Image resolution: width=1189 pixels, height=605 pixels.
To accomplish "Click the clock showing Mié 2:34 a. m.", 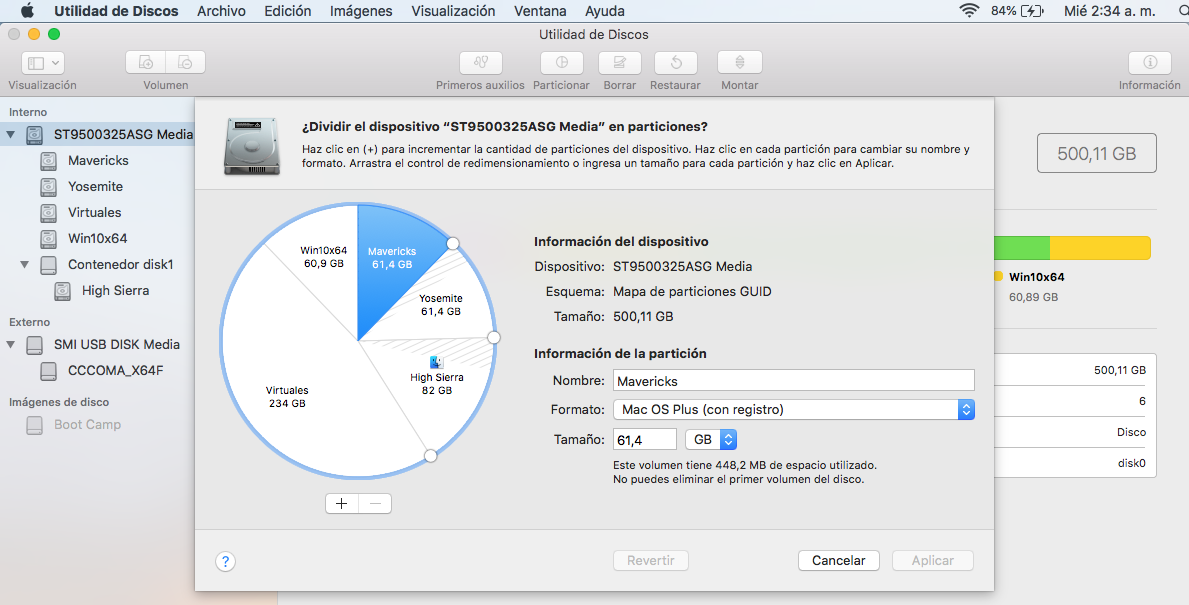I will (x=1109, y=11).
